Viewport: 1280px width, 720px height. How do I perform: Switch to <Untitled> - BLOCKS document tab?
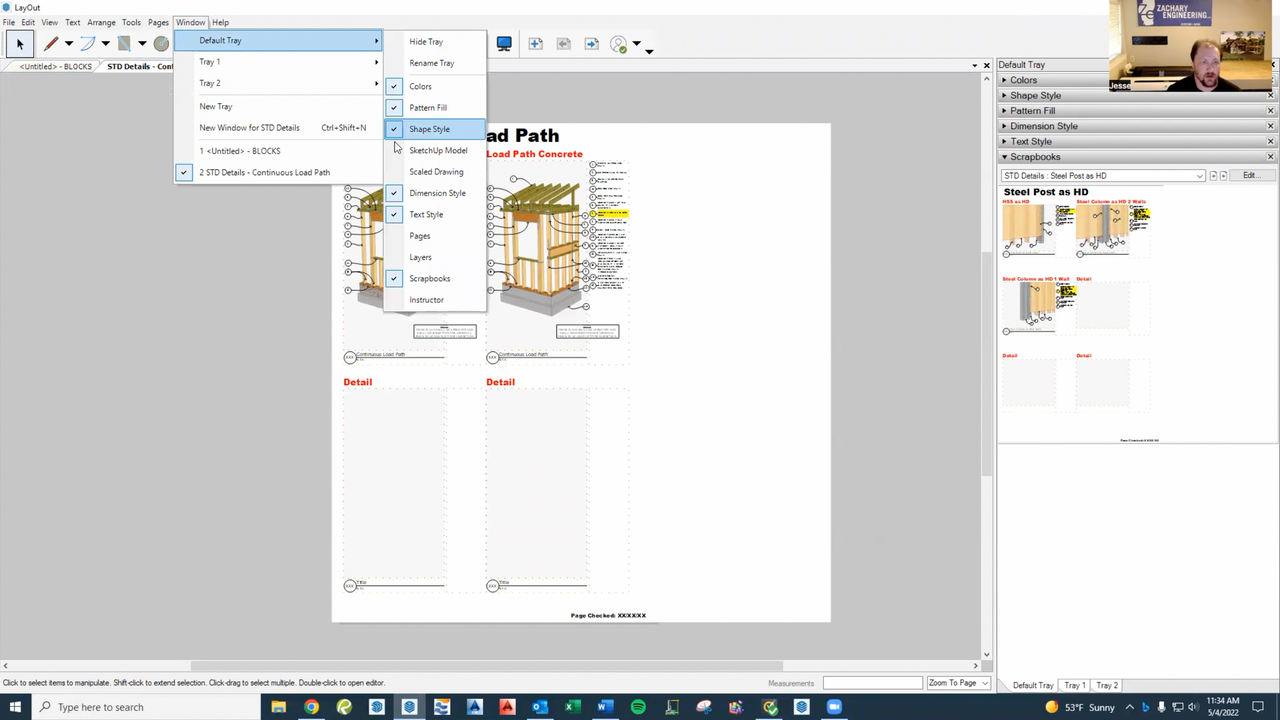click(x=55, y=67)
